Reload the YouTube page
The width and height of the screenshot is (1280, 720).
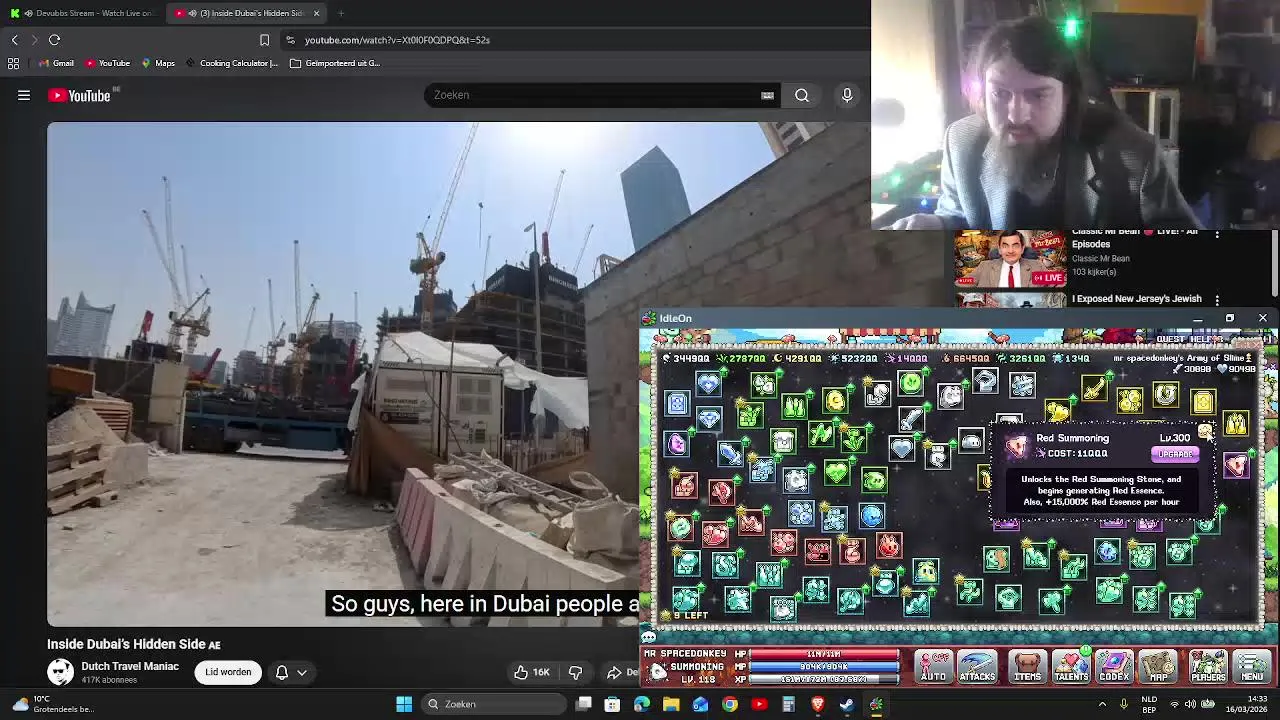tap(54, 40)
